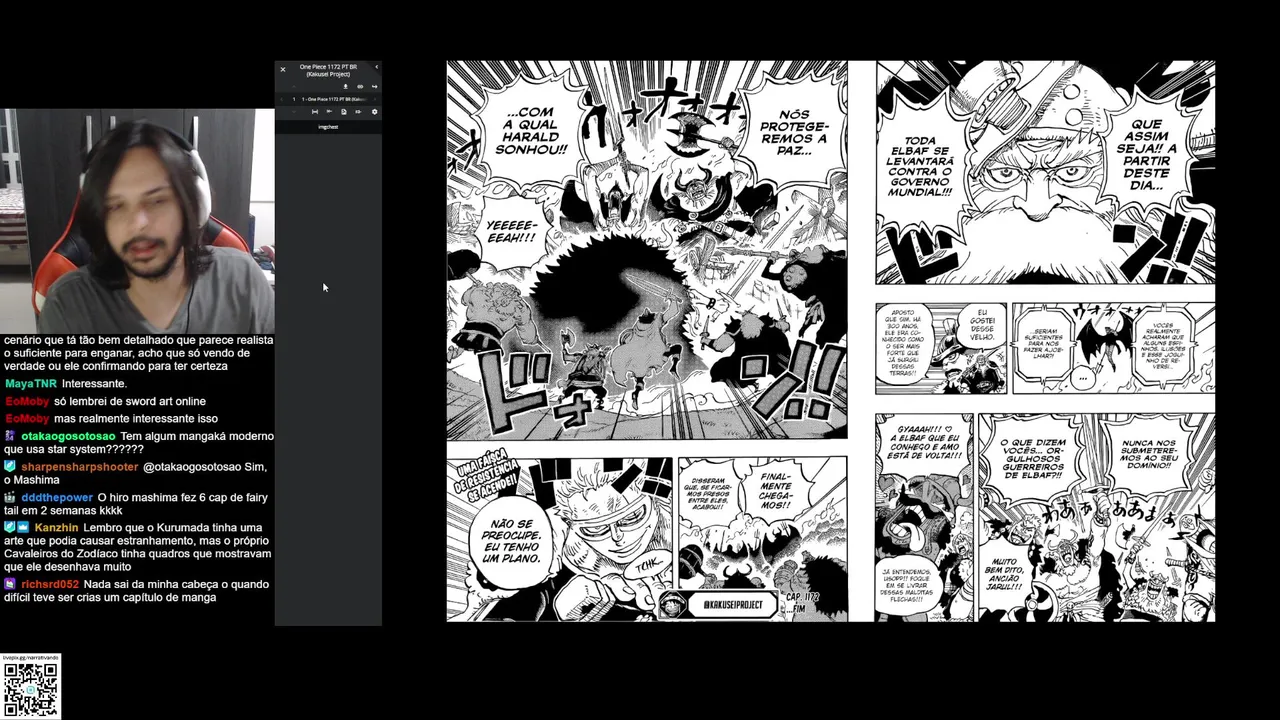Close the One Piece reader sidebar
1280x720 pixels.
[283, 70]
